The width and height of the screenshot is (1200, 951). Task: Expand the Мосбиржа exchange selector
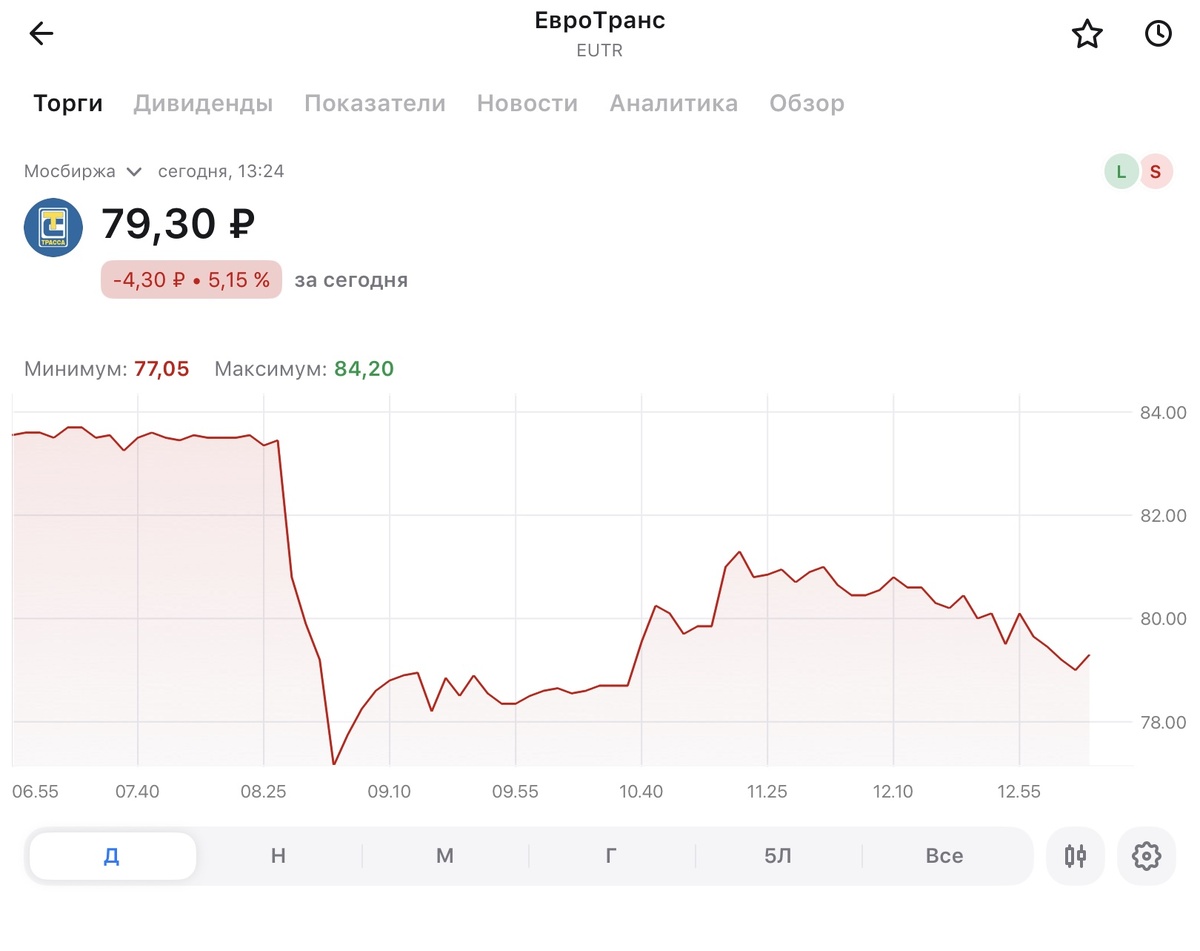coord(84,171)
